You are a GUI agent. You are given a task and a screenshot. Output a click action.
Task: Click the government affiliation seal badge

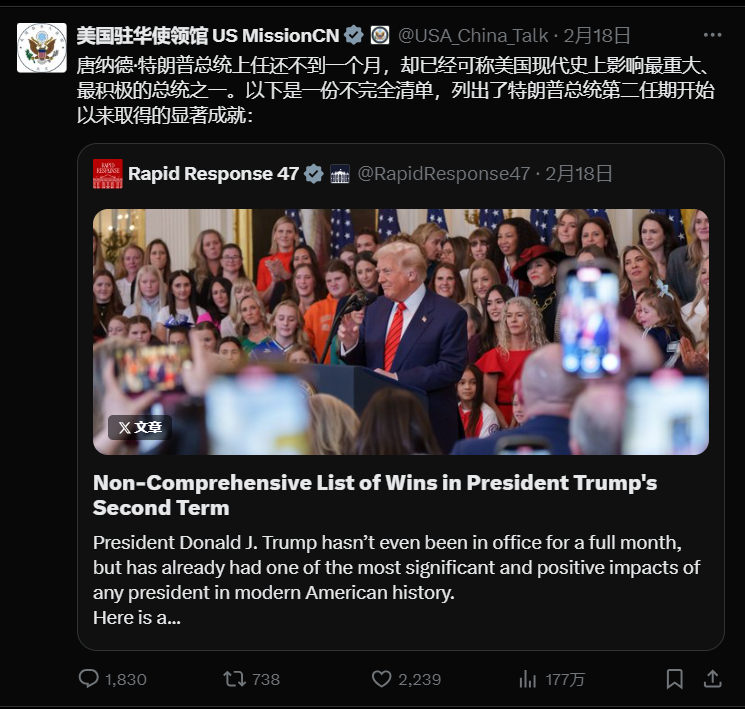click(380, 35)
